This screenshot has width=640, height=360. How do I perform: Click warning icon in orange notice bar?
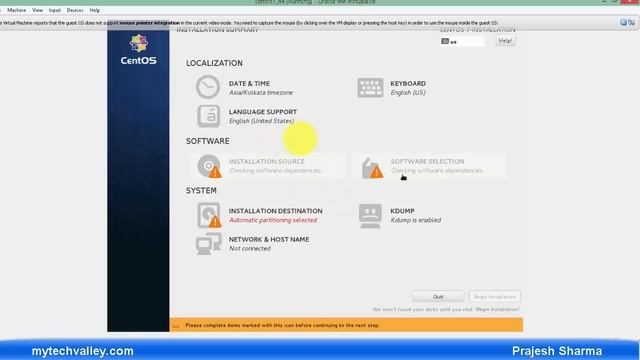[176, 325]
